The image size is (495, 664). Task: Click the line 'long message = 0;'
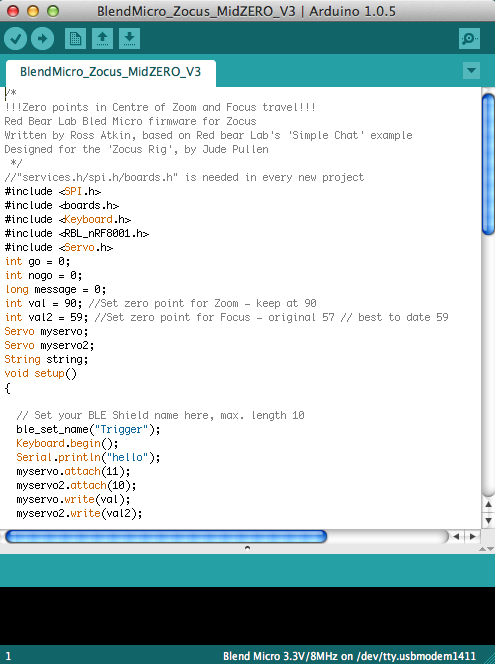pyautogui.click(x=55, y=289)
